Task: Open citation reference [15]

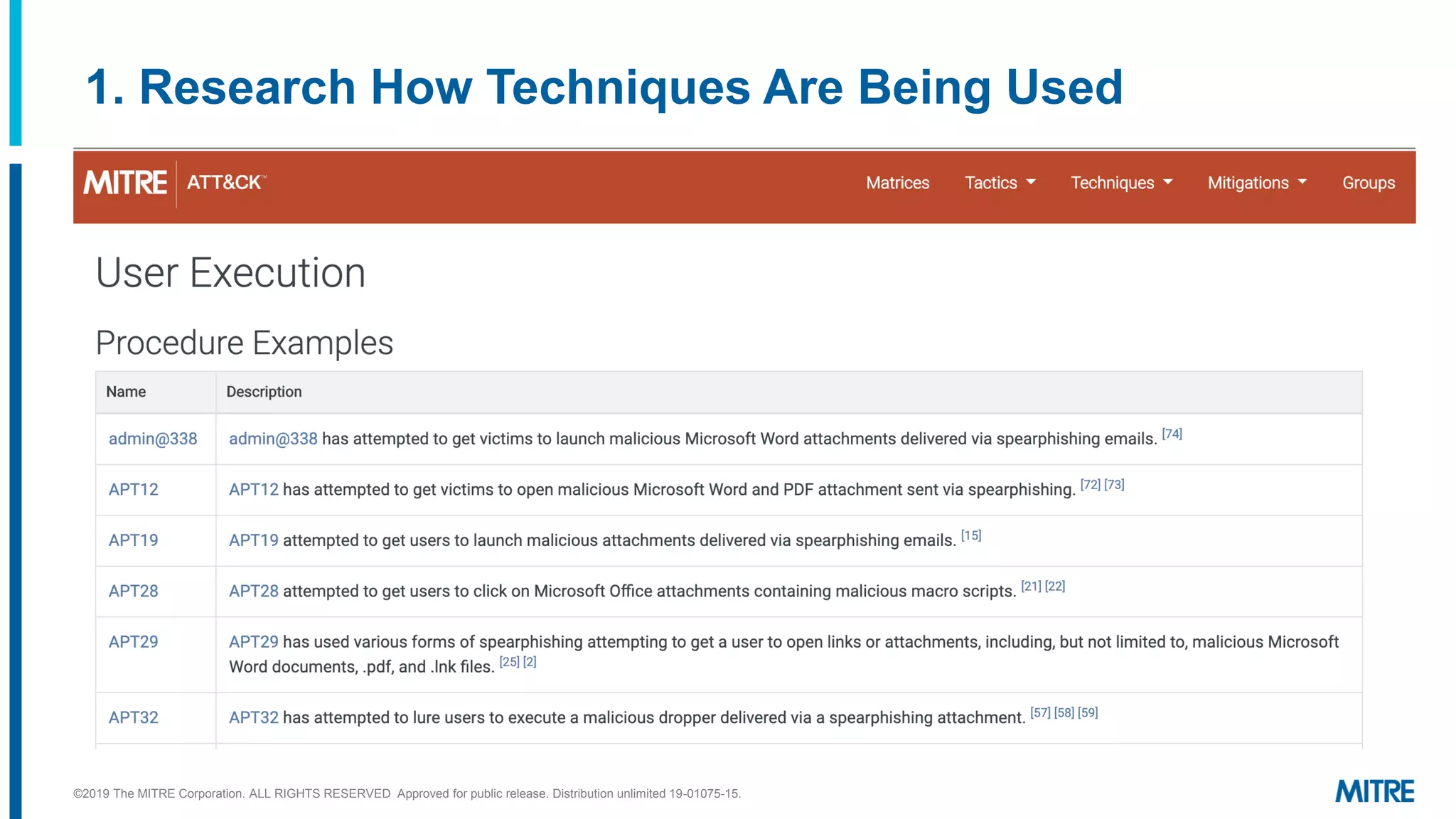Action: [971, 535]
